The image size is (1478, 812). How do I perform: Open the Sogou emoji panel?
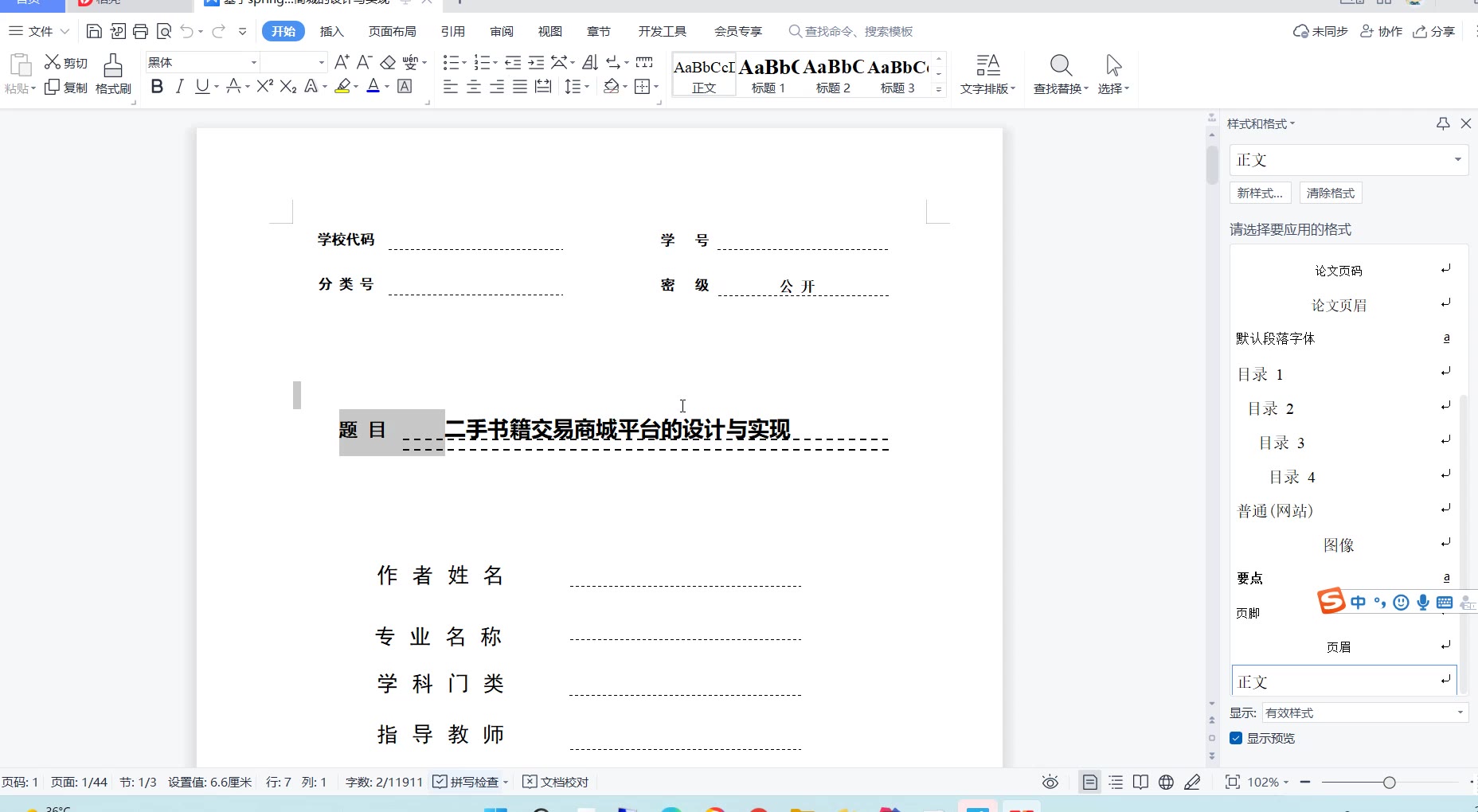pyautogui.click(x=1402, y=603)
